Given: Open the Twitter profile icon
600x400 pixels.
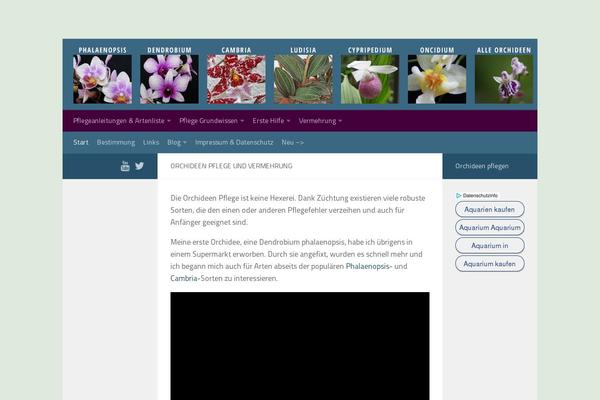Looking at the screenshot, I should pyautogui.click(x=139, y=166).
